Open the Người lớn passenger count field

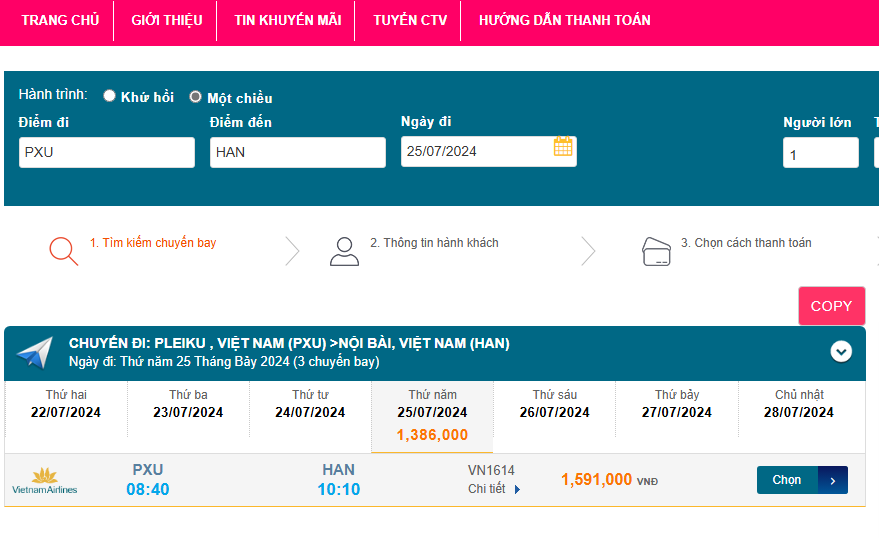pos(820,153)
